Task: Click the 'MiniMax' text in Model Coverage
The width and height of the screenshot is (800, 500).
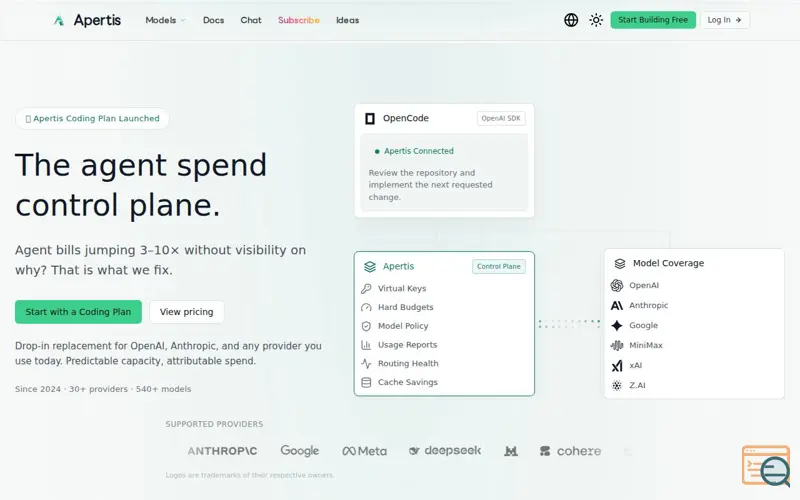Action: point(646,345)
